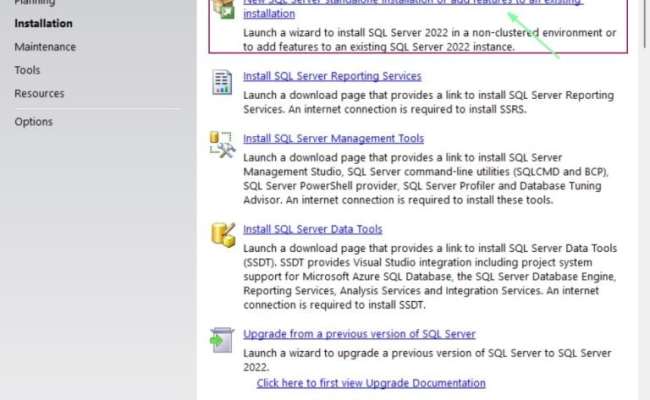View the Upgrade Documentation link
This screenshot has height=400, width=650.
tap(371, 383)
